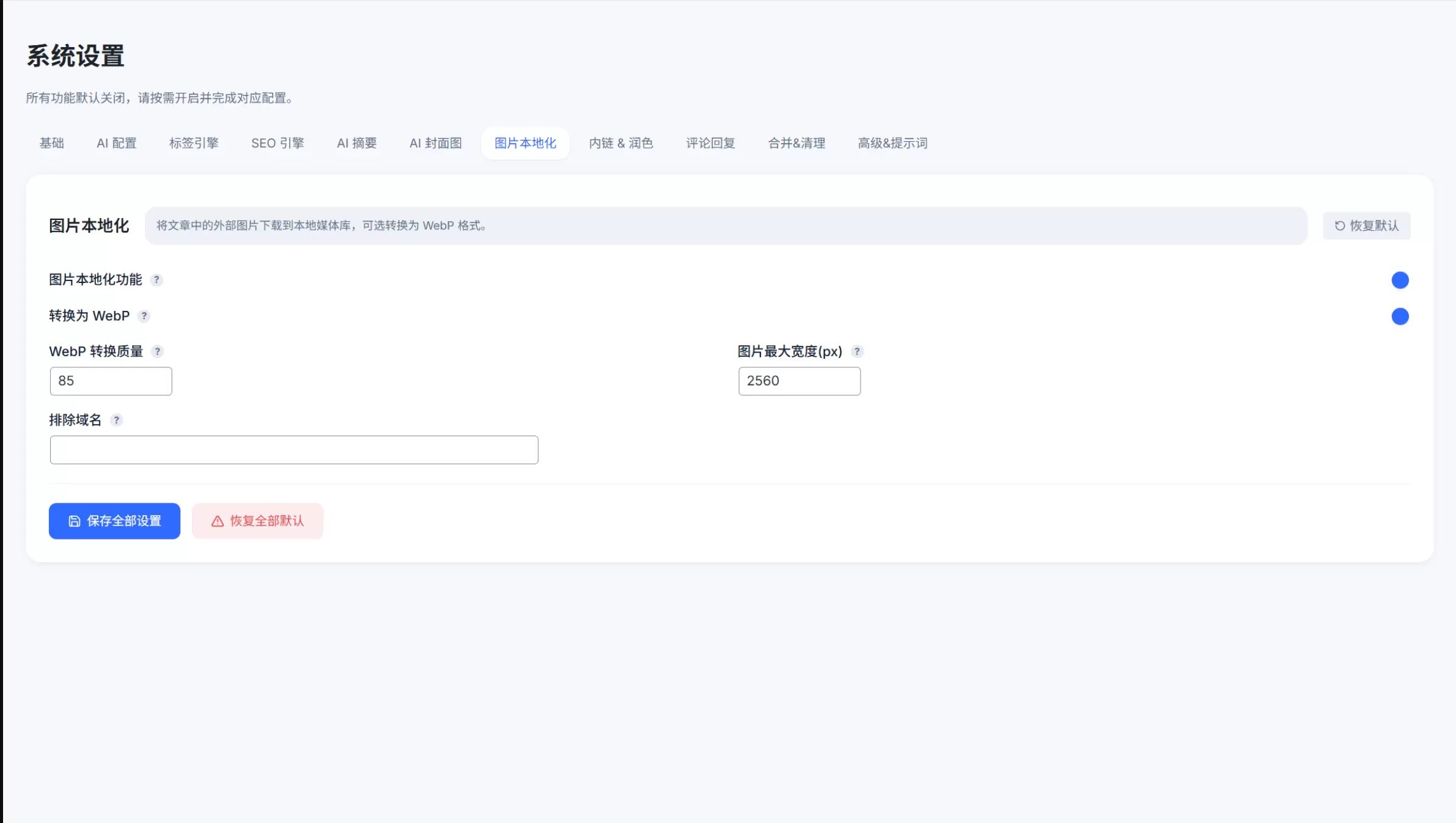The height and width of the screenshot is (823, 1456).
Task: Switch to 合并&清理 tab
Action: tap(796, 143)
